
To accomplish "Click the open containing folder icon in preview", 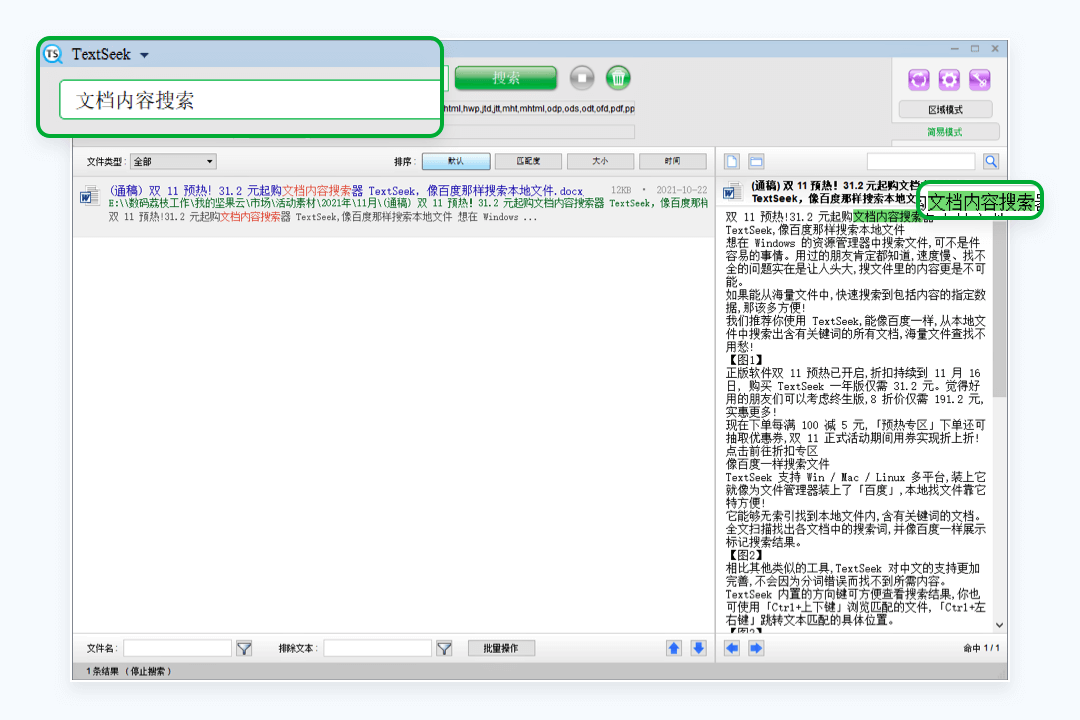I will 756,161.
